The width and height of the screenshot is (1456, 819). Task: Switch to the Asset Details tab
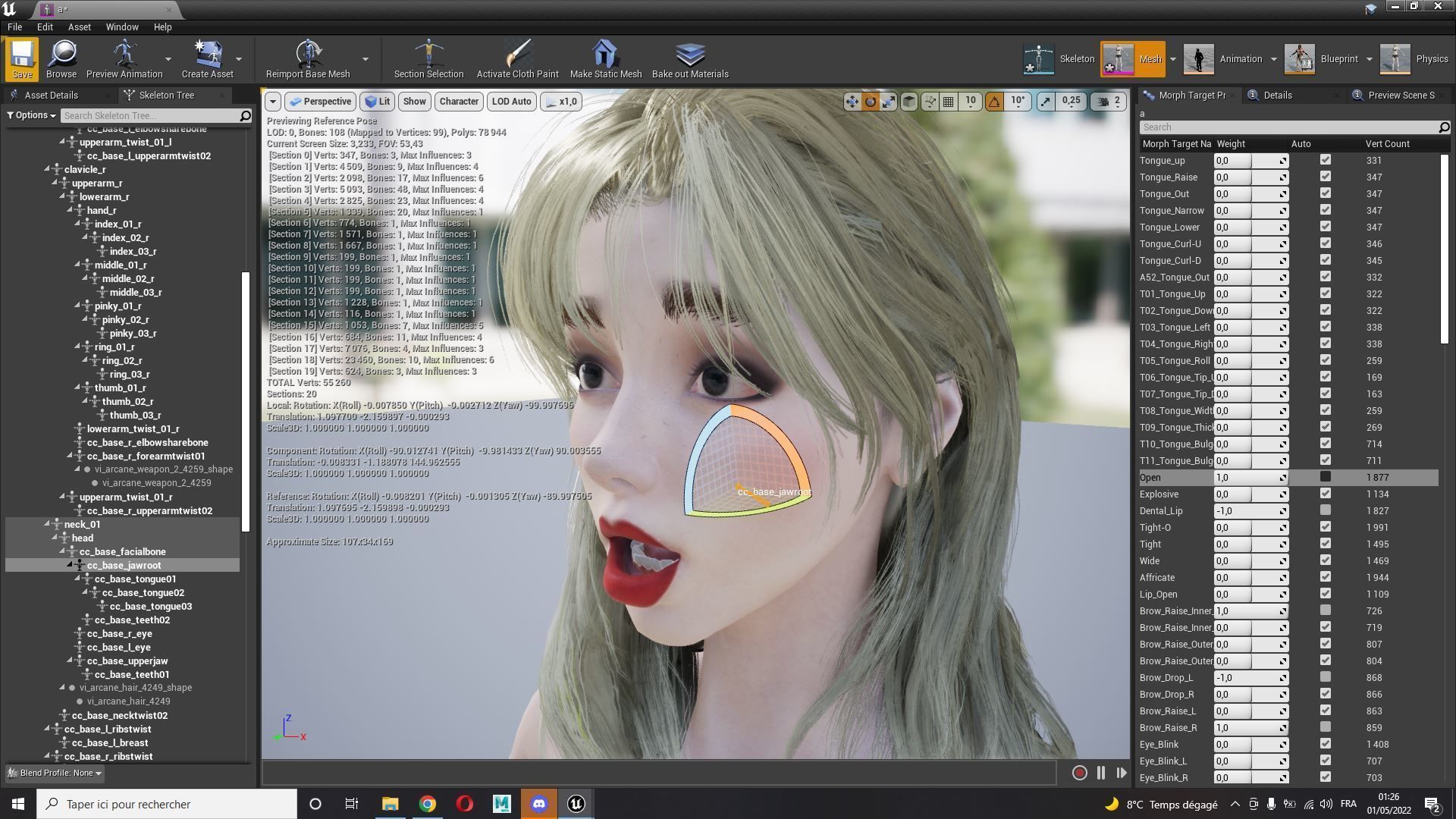(x=51, y=95)
